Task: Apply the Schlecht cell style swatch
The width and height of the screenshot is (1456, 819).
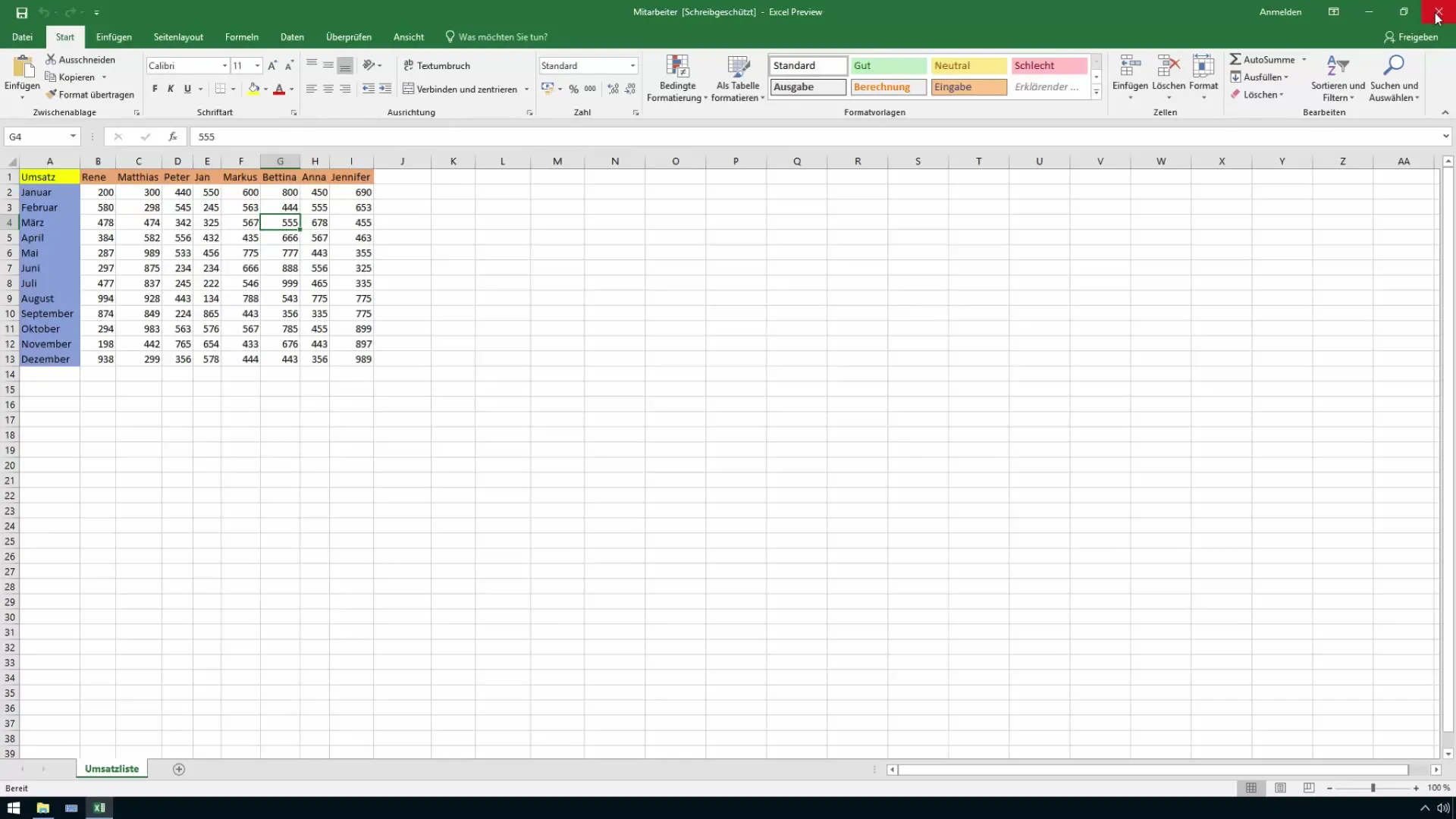Action: 1049,66
